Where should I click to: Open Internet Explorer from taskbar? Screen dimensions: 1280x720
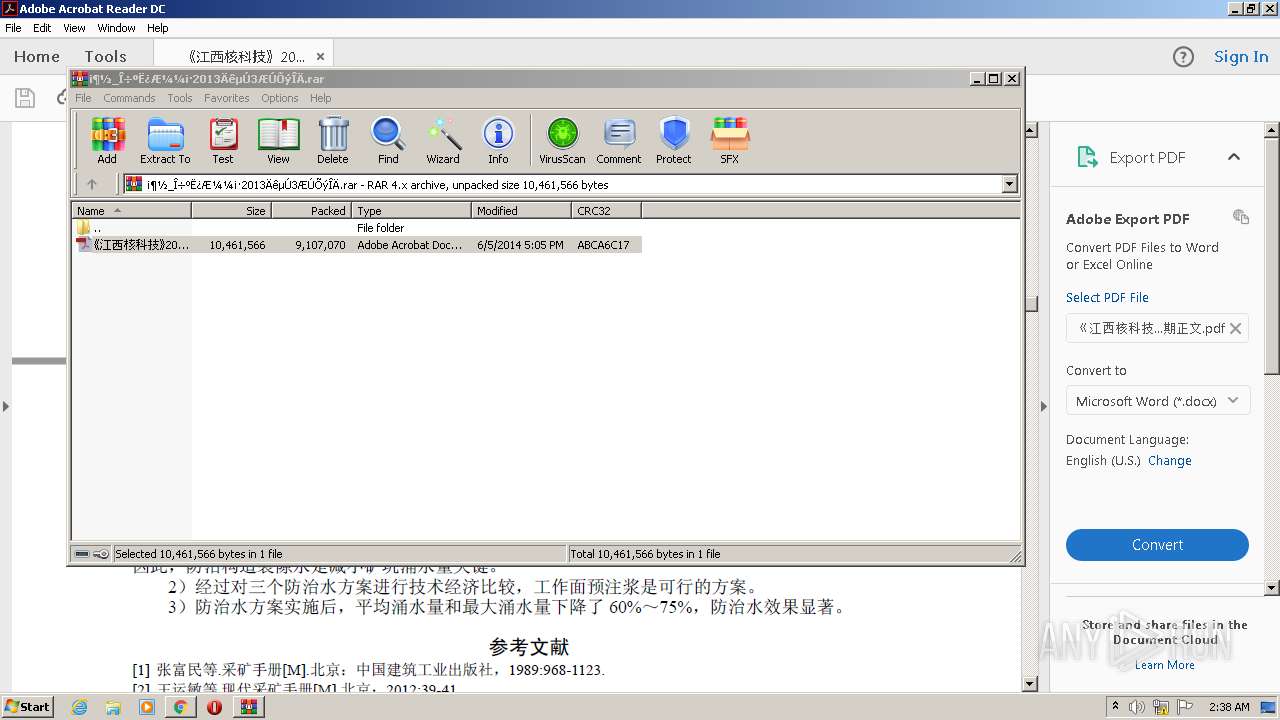pyautogui.click(x=79, y=707)
